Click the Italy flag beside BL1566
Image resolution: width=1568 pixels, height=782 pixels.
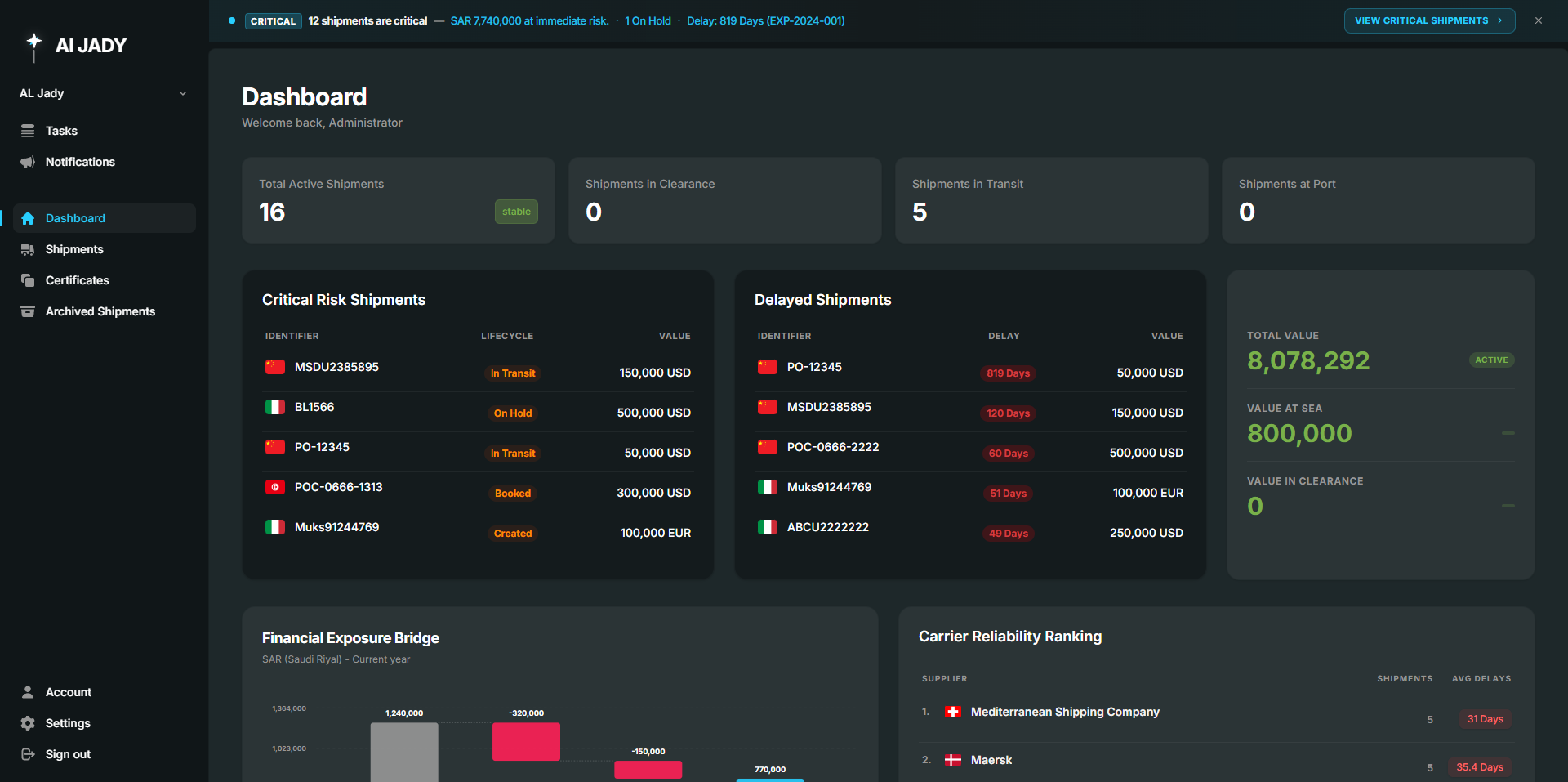click(x=275, y=407)
